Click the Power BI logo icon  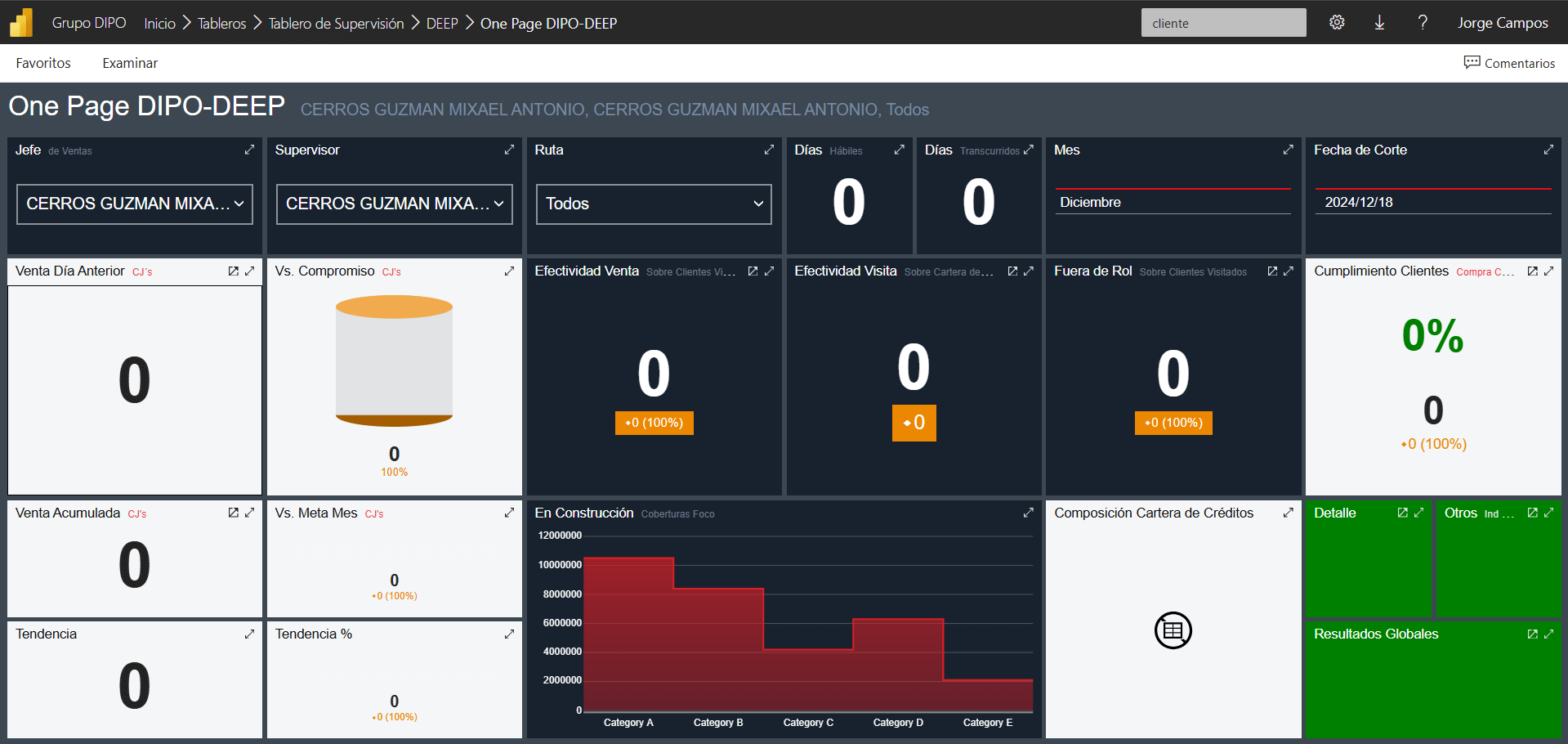21,23
